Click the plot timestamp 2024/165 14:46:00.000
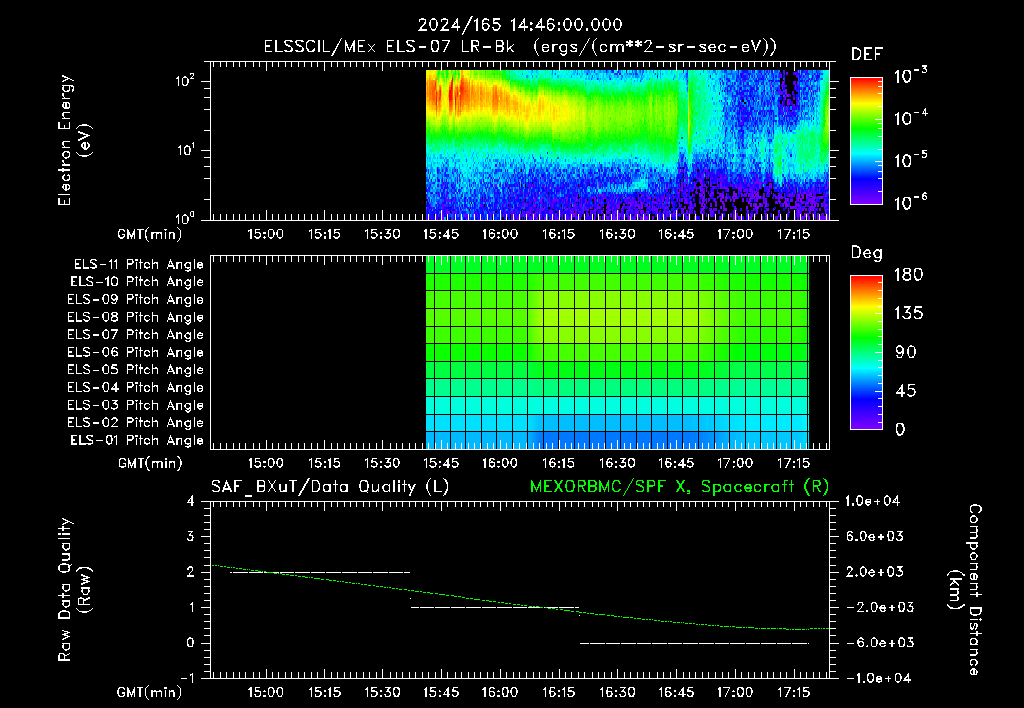The width and height of the screenshot is (1024, 708). click(x=520, y=25)
